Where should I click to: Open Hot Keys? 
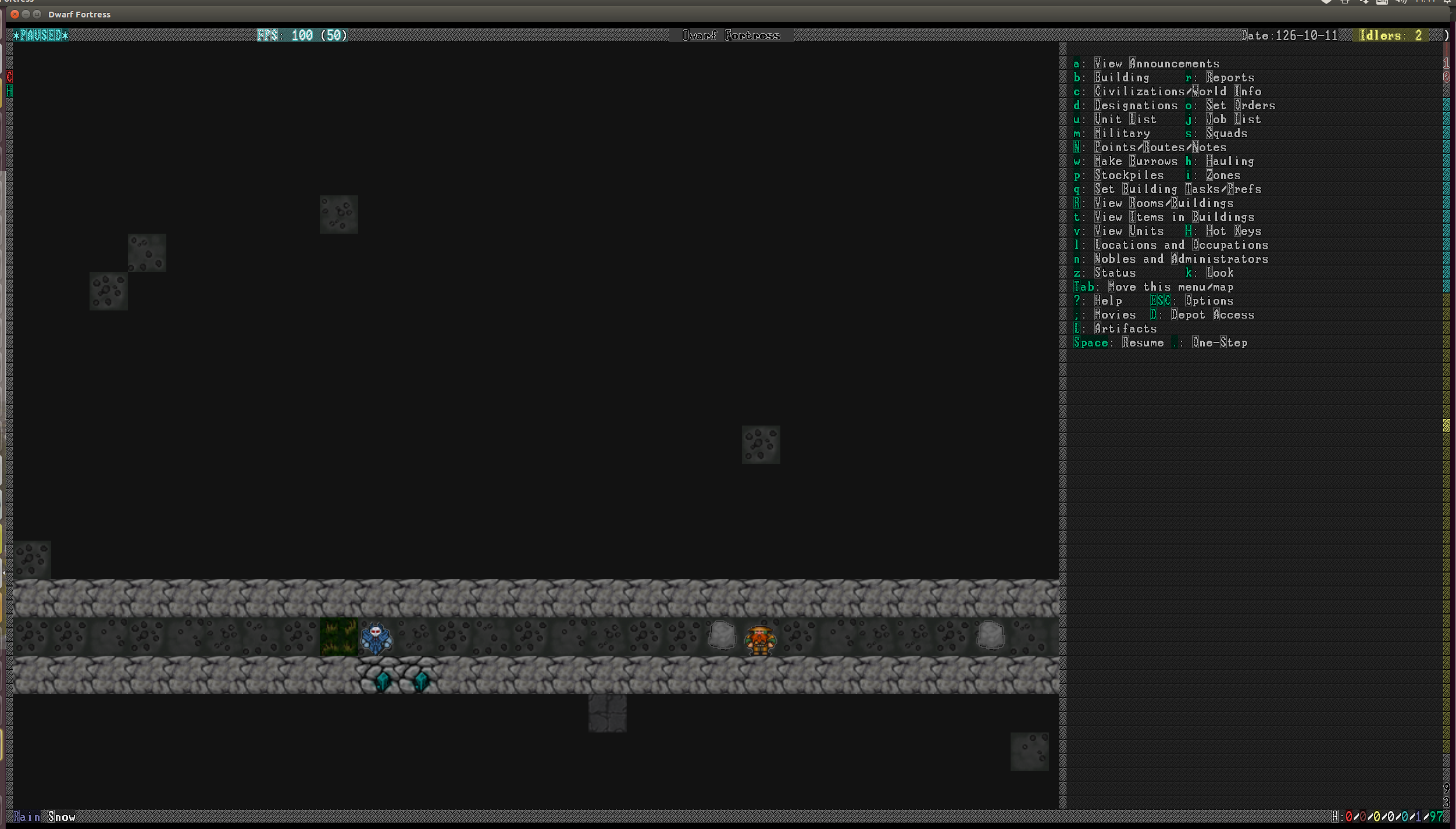click(1223, 231)
